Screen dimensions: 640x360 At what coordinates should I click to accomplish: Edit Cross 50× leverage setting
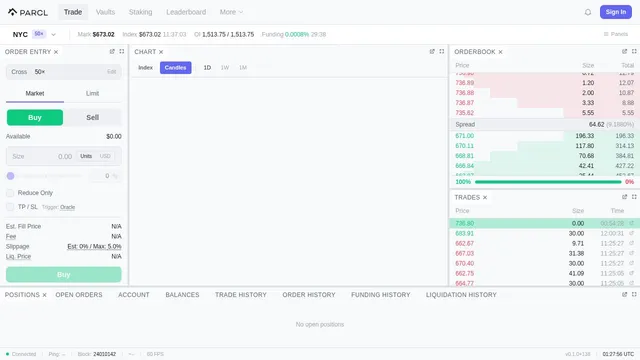(111, 72)
